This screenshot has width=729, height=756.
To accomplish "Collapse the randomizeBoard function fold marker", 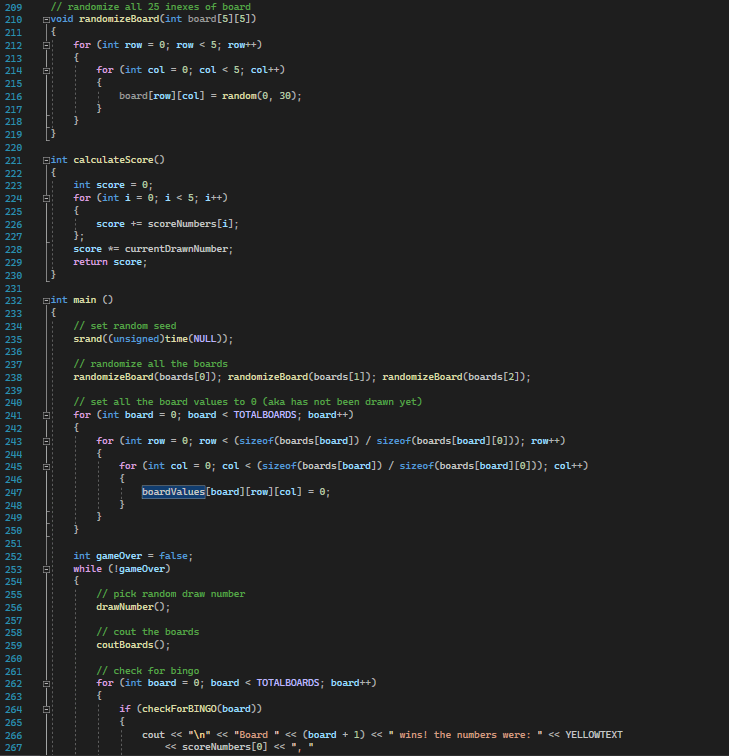I will click(x=46, y=20).
